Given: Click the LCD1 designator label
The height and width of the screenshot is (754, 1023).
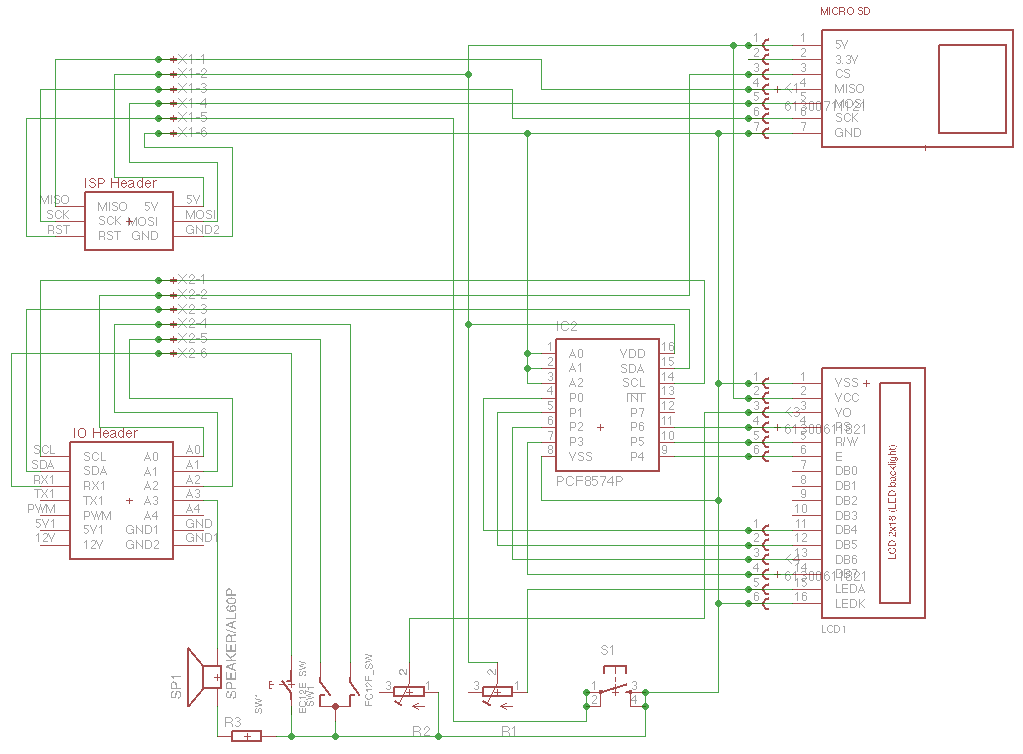Looking at the screenshot, I should pyautogui.click(x=833, y=629).
